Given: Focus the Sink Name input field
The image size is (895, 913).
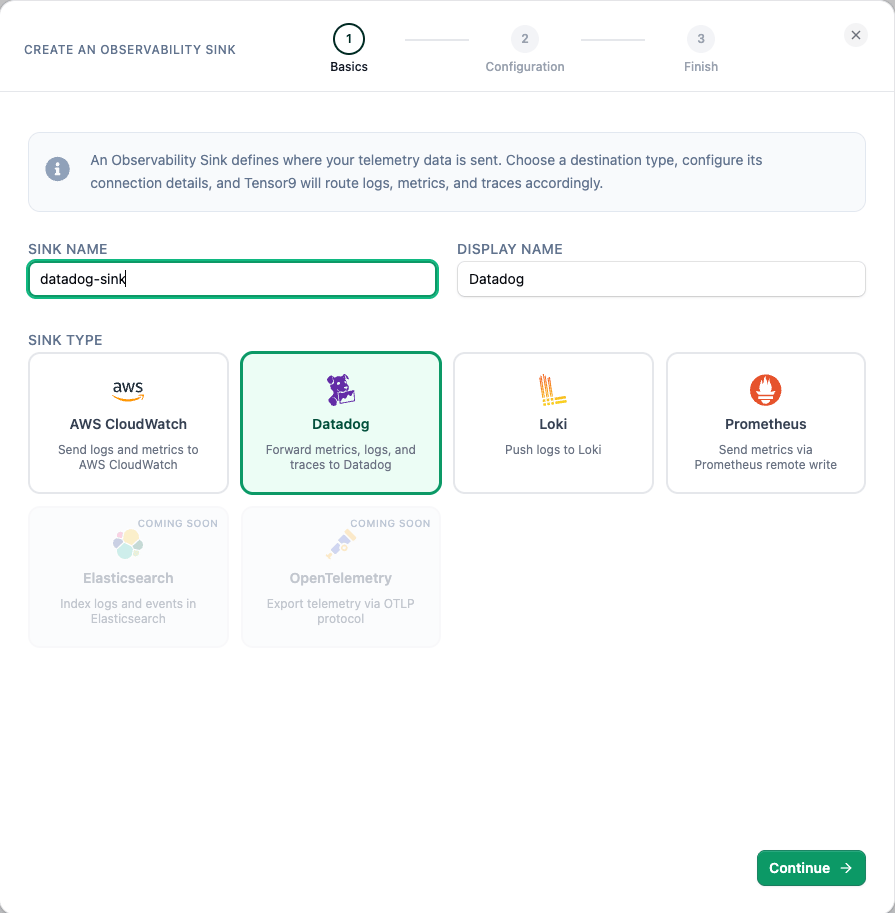Looking at the screenshot, I should (232, 279).
